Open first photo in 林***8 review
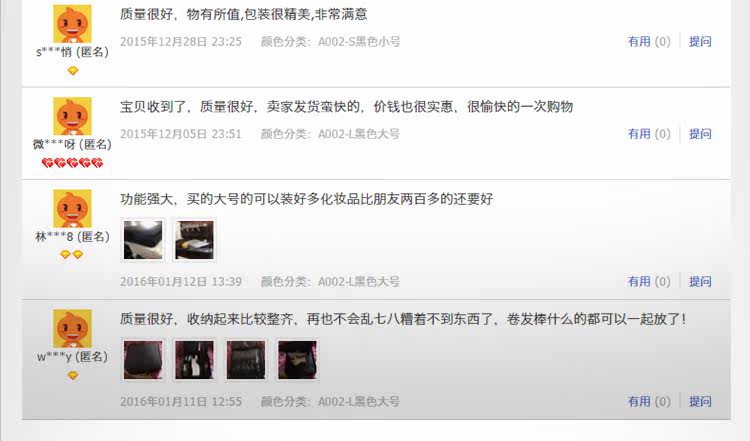This screenshot has width=750, height=441. (x=143, y=240)
